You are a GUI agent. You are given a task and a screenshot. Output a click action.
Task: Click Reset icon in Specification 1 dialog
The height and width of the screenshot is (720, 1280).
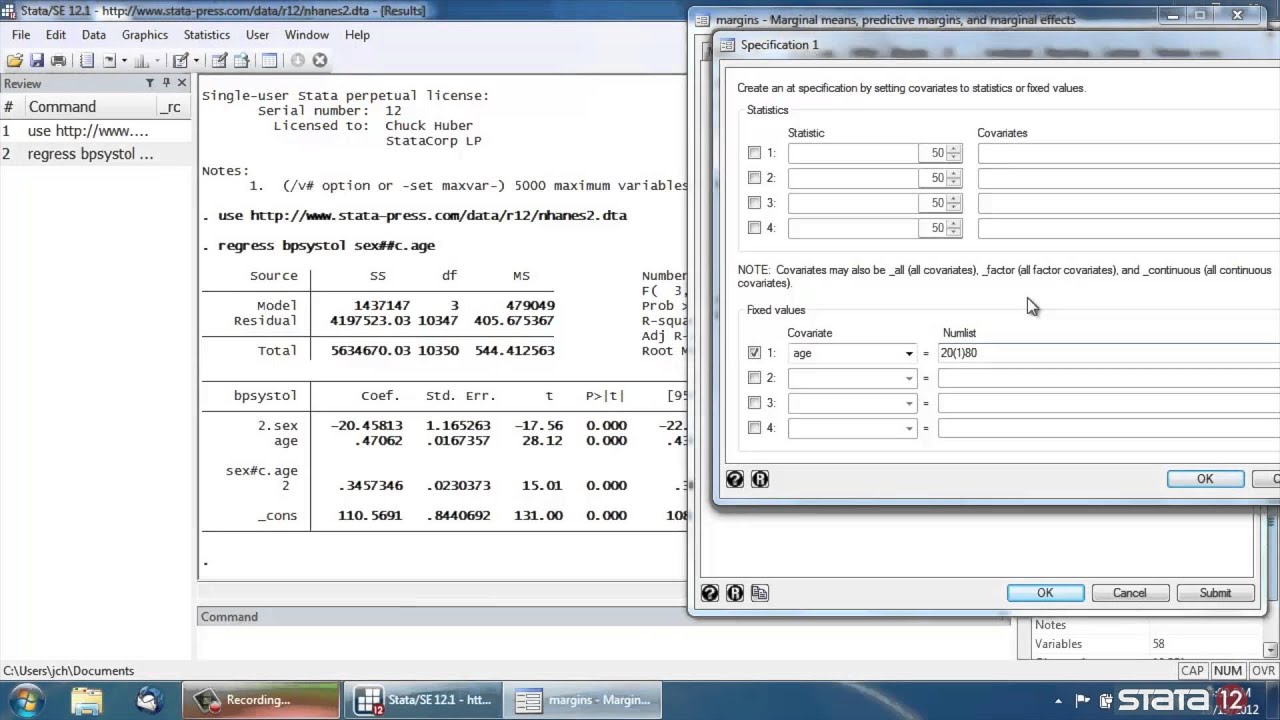pyautogui.click(x=760, y=479)
